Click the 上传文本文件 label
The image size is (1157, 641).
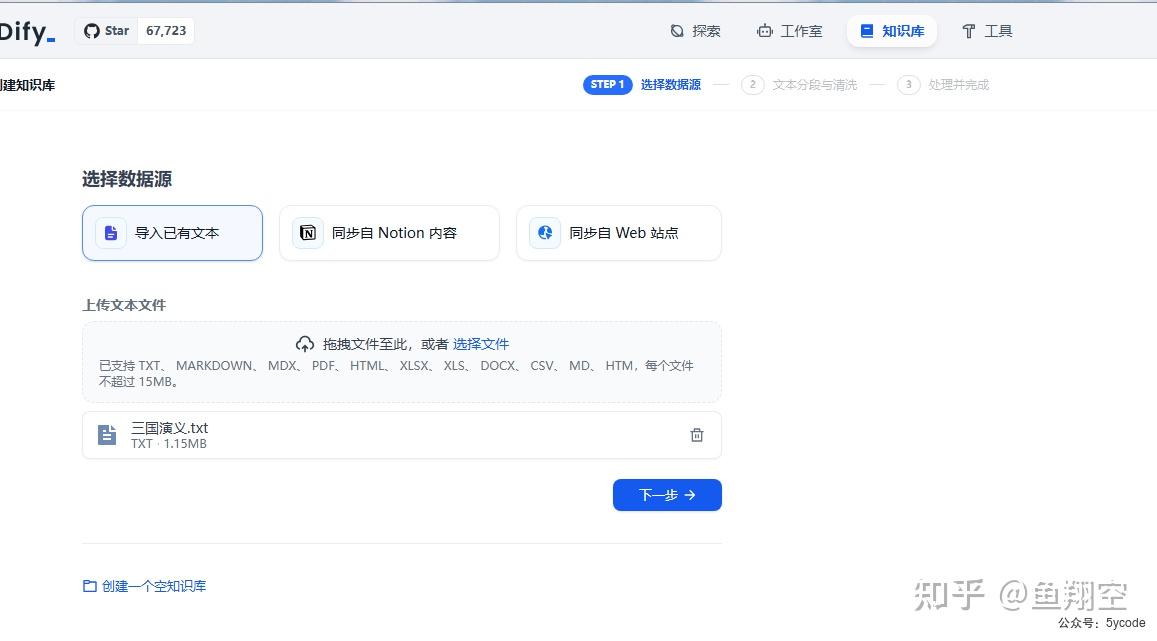click(x=124, y=305)
